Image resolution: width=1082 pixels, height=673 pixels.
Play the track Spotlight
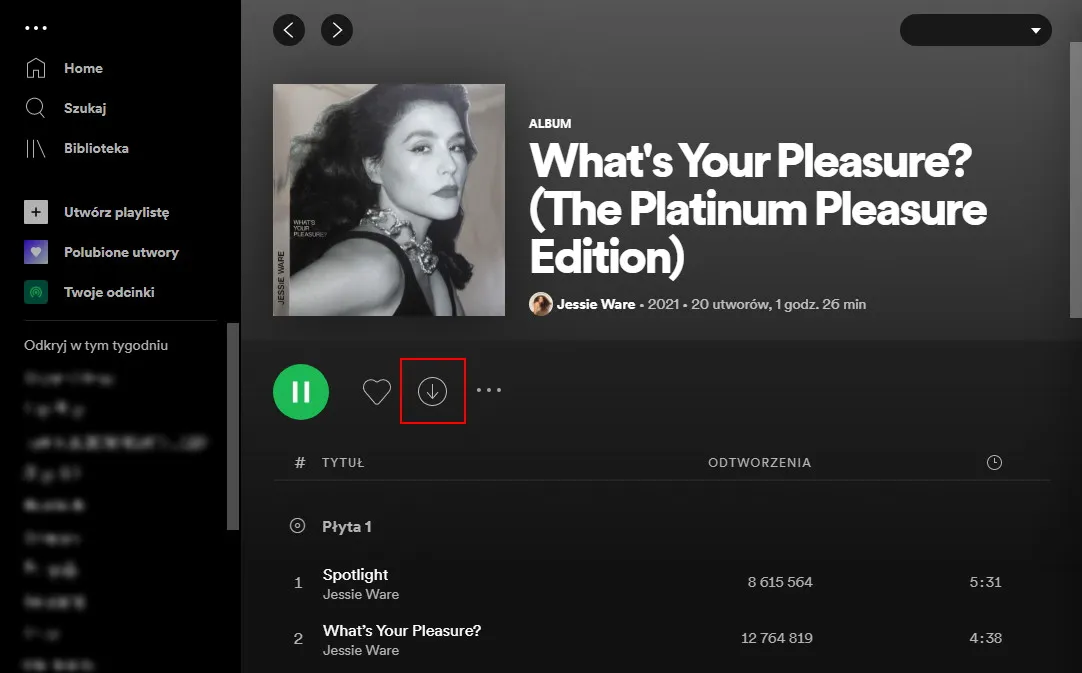click(354, 575)
